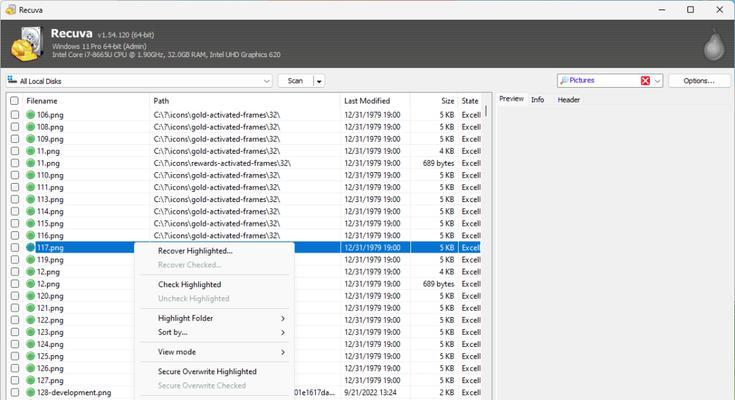Image resolution: width=735 pixels, height=400 pixels.
Task: Click the green status dot of 113.png
Action: 30,199
